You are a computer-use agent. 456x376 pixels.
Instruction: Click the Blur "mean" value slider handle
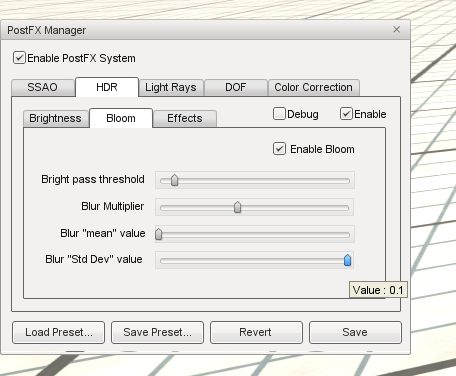tap(159, 234)
